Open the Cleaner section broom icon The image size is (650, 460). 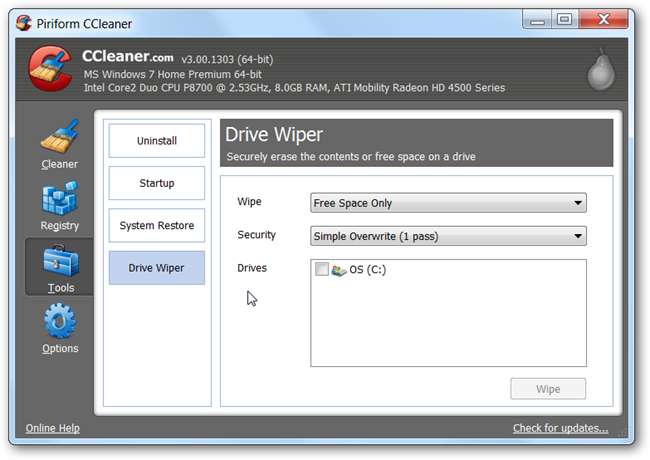(x=59, y=137)
